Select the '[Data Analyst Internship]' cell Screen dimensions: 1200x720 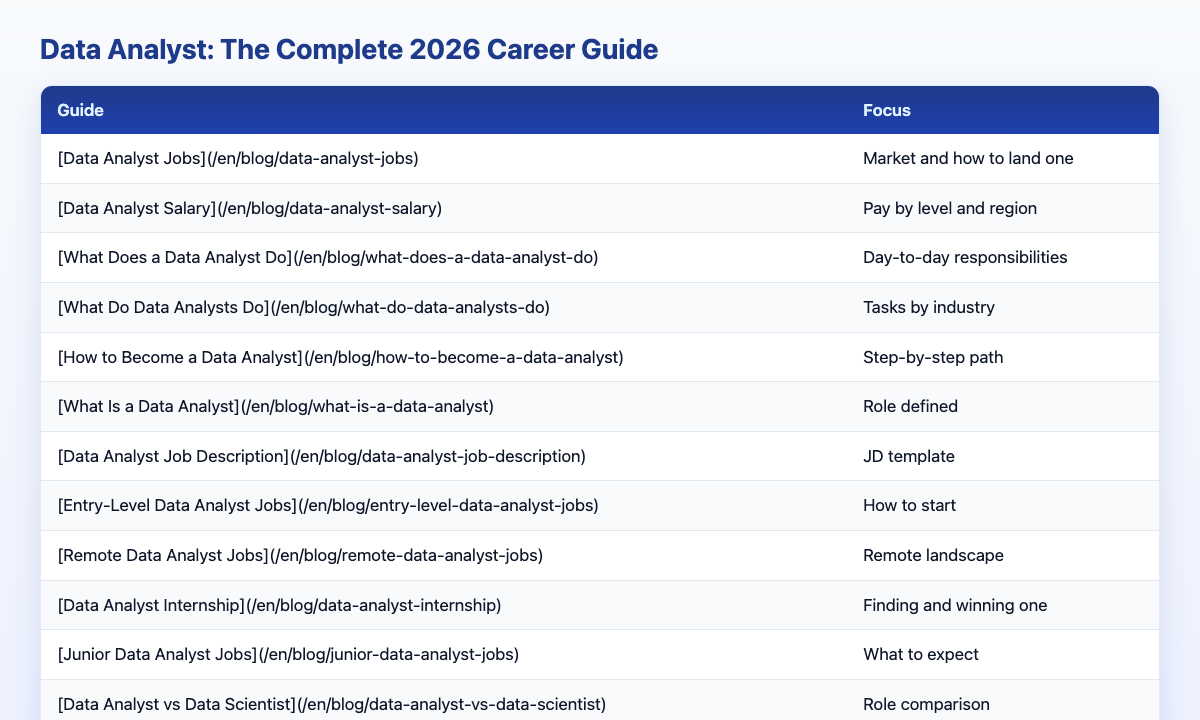(443, 605)
